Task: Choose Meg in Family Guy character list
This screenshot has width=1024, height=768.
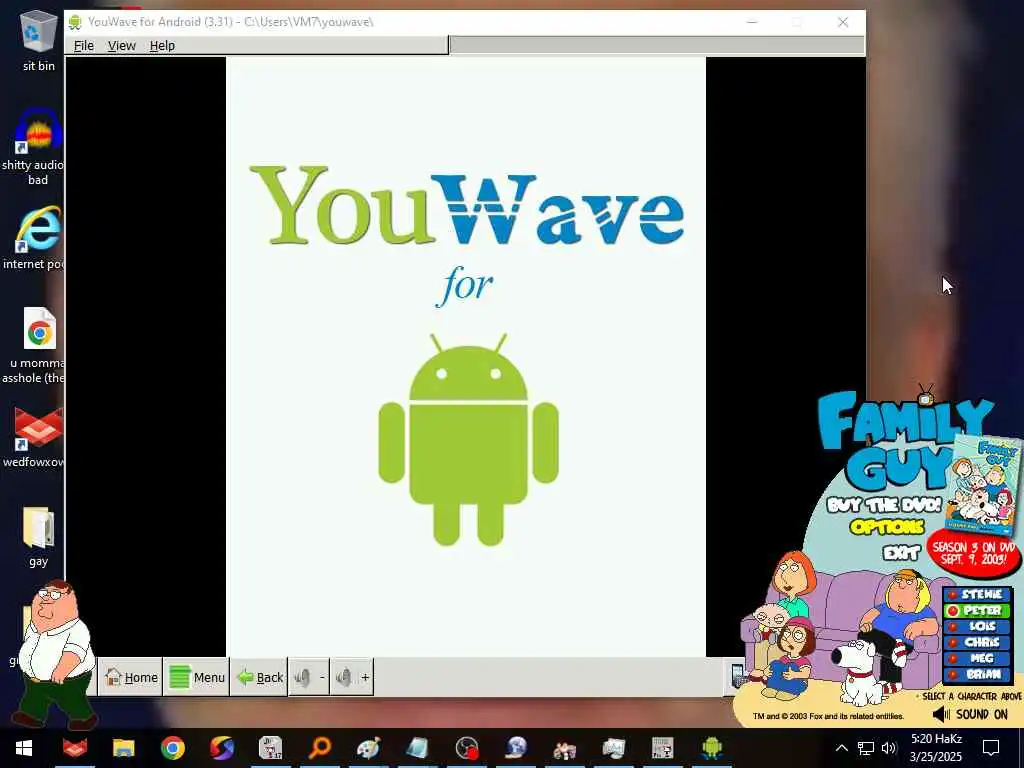Action: (977, 658)
